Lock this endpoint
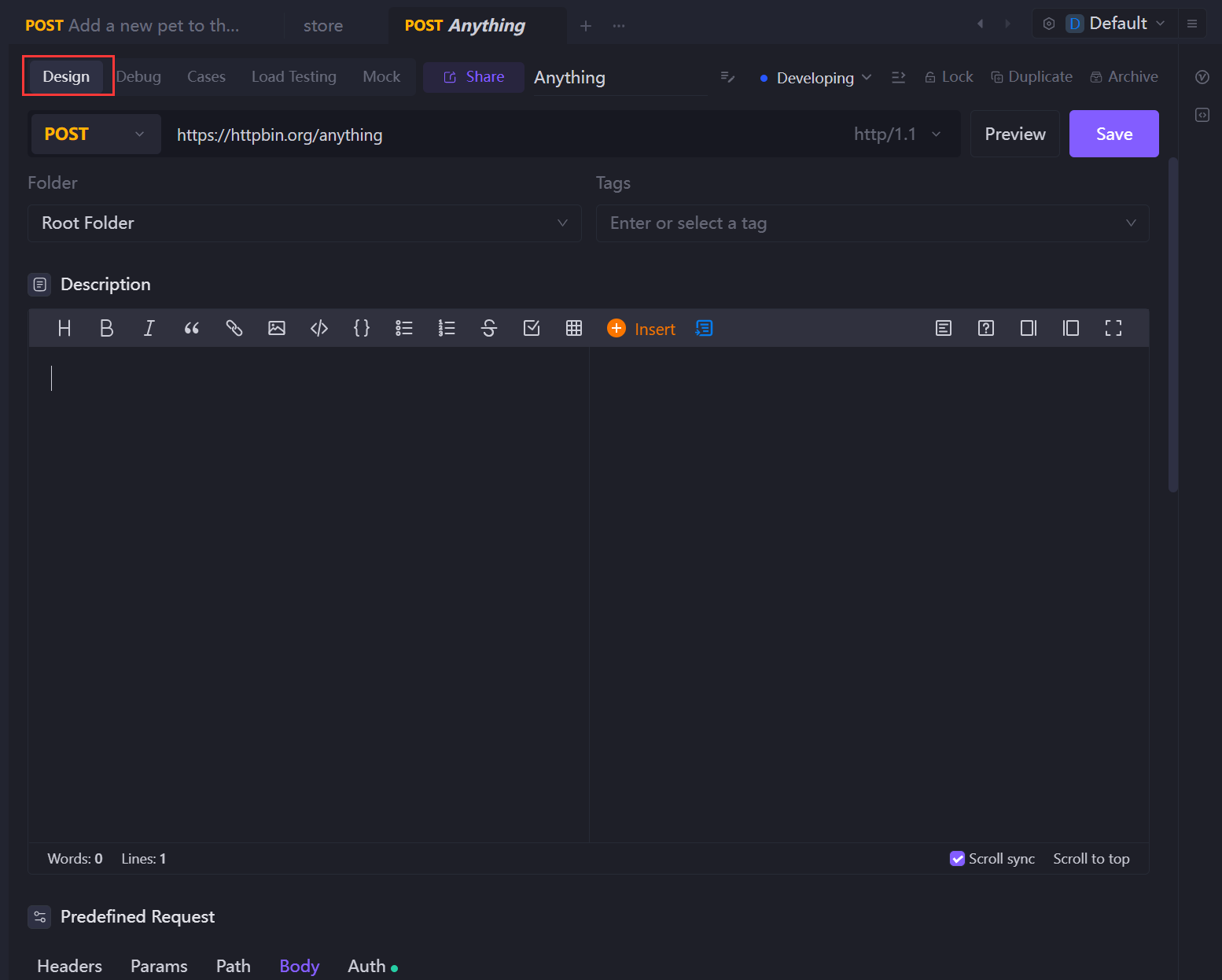 [948, 77]
